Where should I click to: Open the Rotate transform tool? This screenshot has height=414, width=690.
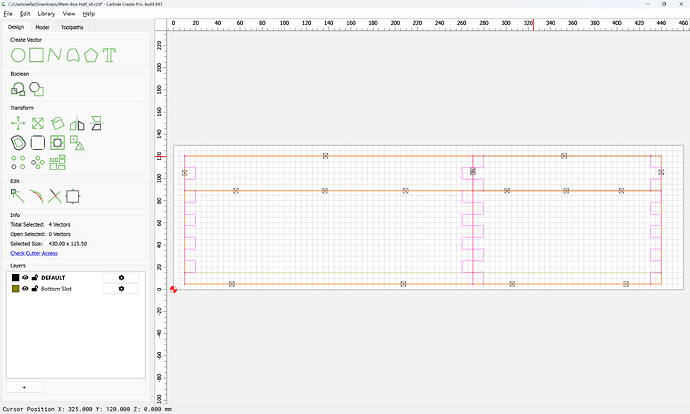pyautogui.click(x=58, y=124)
